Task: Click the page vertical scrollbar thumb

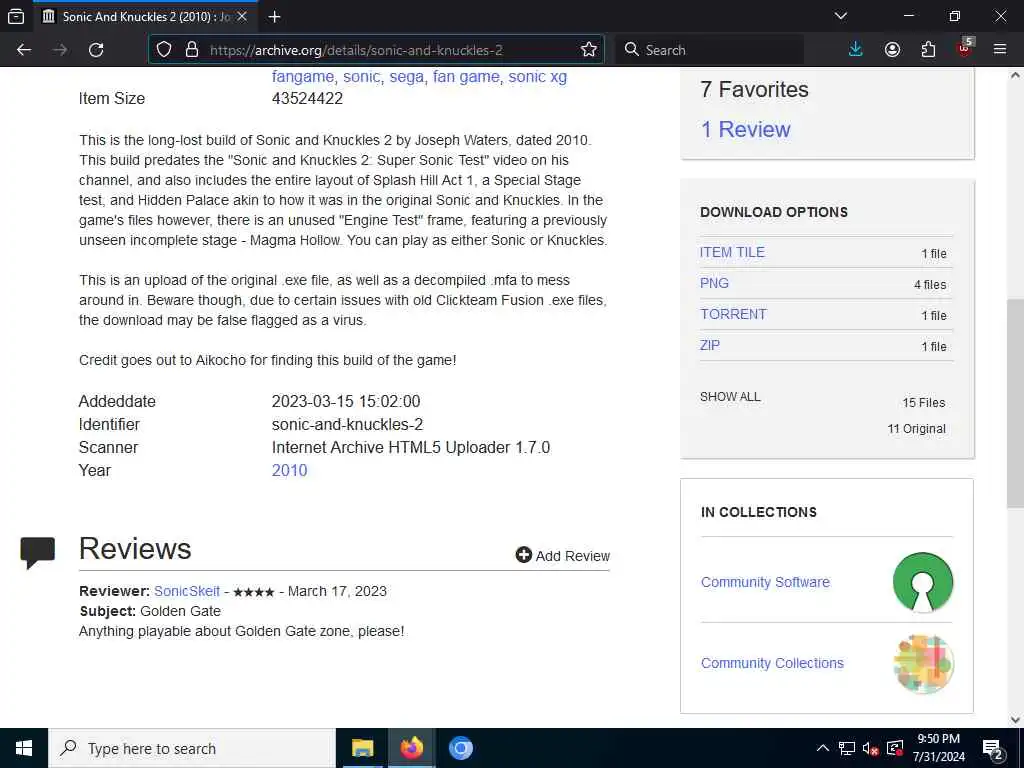Action: pos(1016,404)
